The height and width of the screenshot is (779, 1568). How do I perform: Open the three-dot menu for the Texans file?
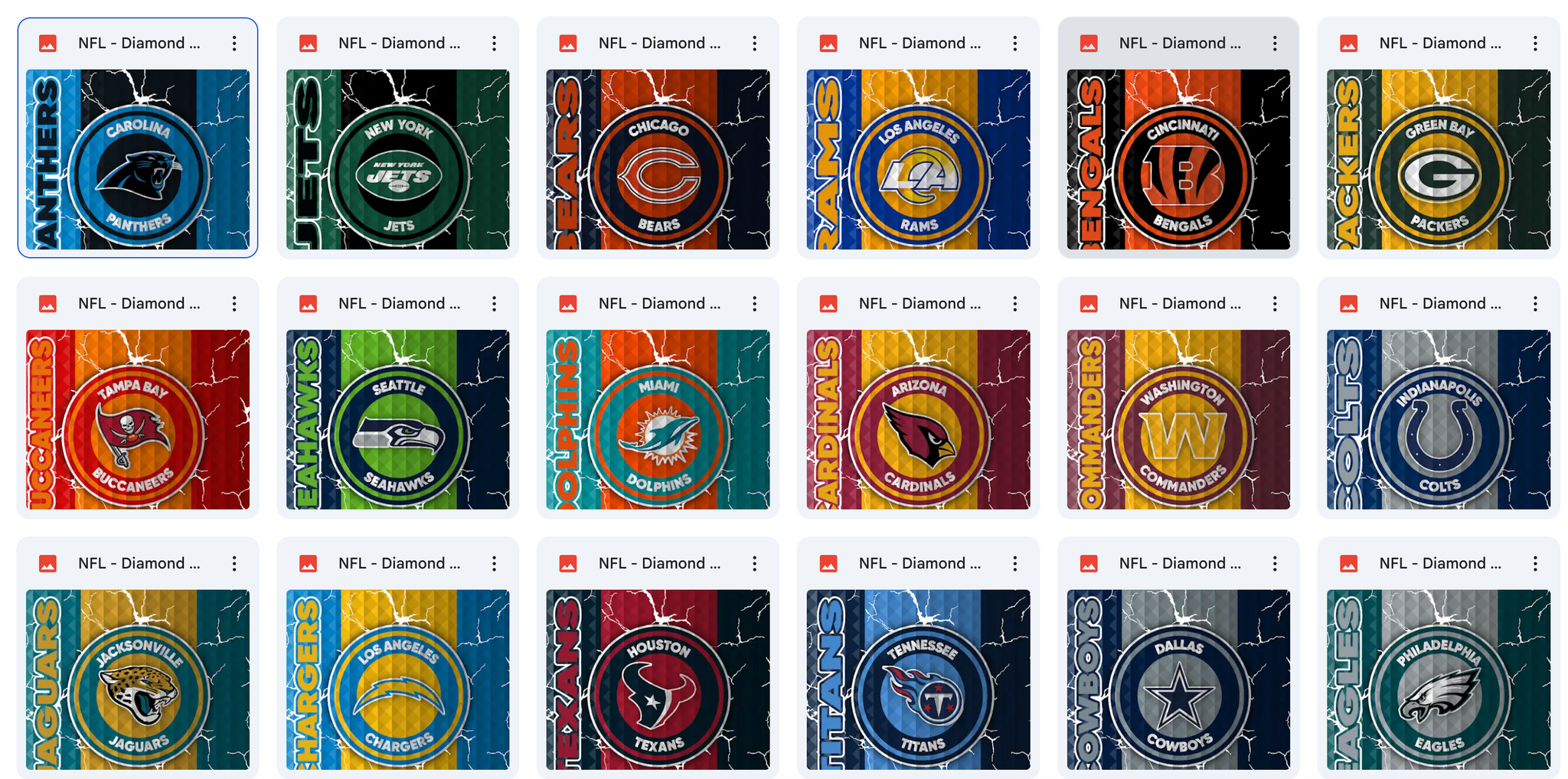pyautogui.click(x=755, y=564)
